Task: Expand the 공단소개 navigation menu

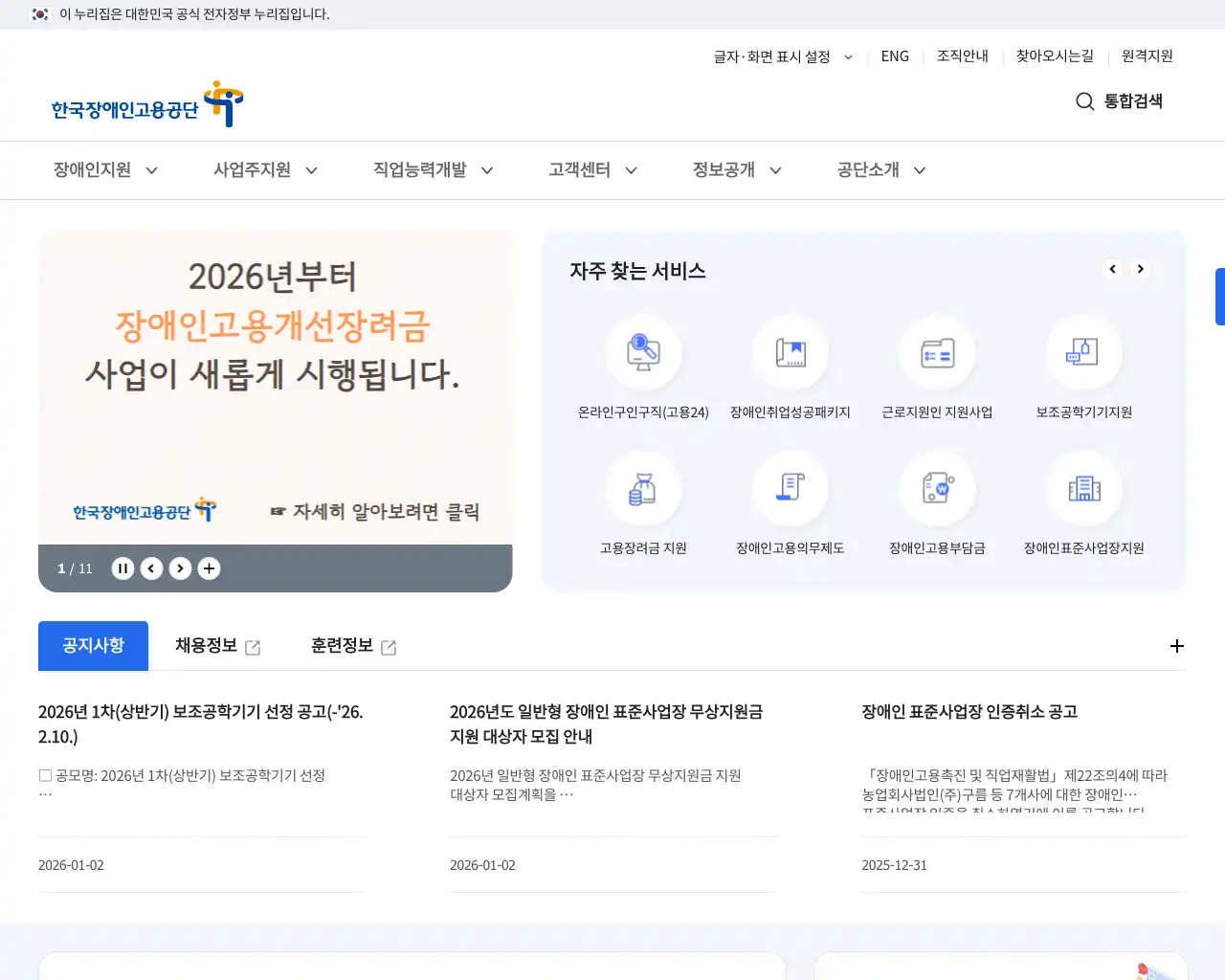Action: coord(878,169)
